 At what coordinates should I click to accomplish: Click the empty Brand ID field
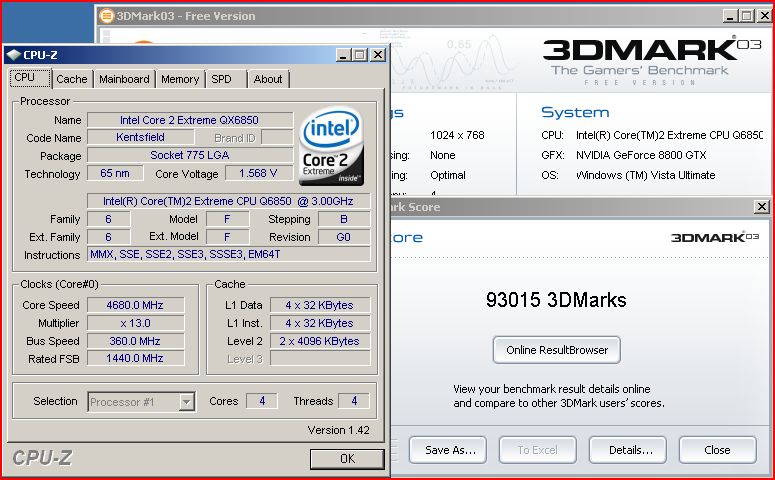pos(277,137)
